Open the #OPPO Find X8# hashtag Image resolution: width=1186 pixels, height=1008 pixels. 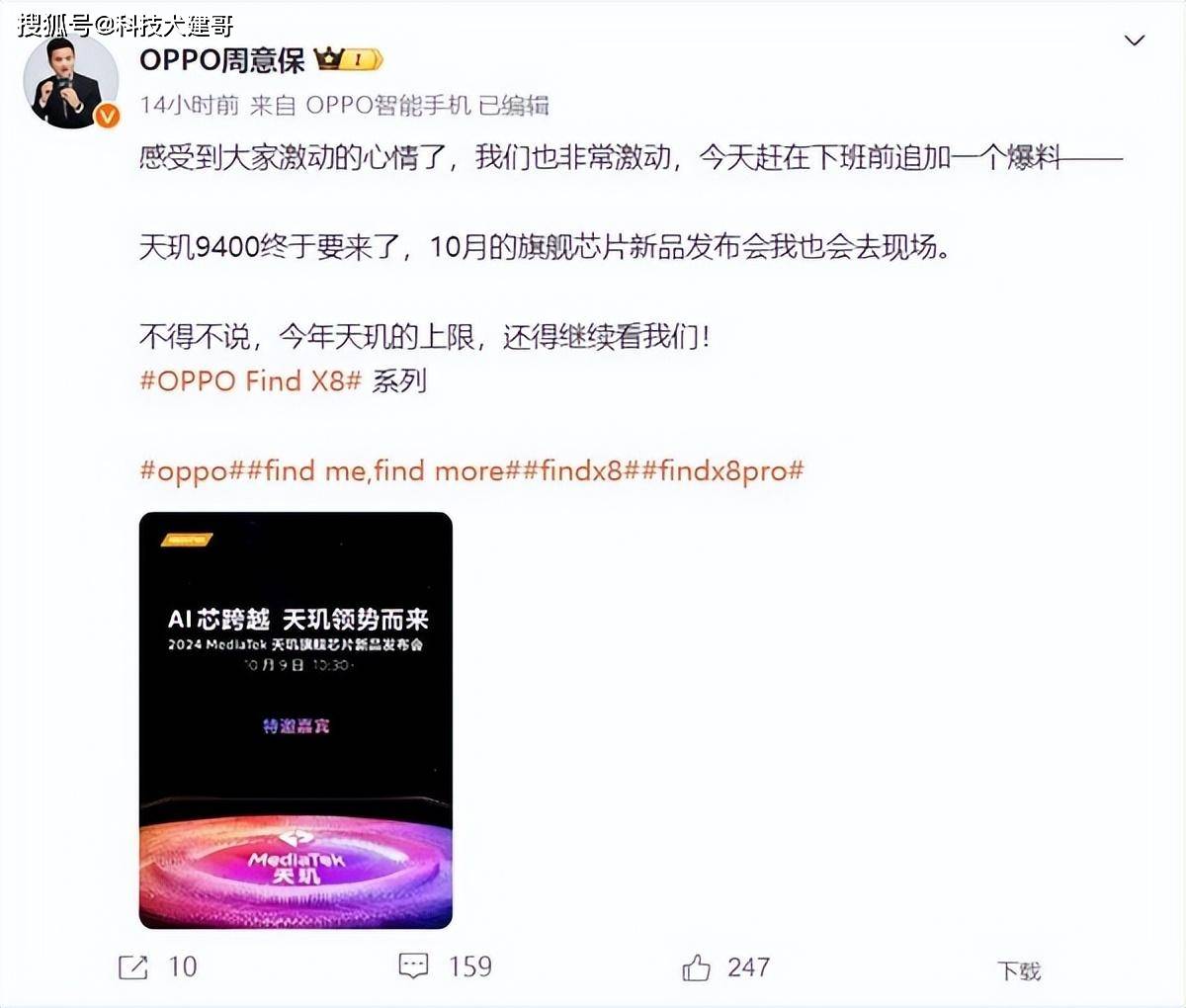pos(251,380)
